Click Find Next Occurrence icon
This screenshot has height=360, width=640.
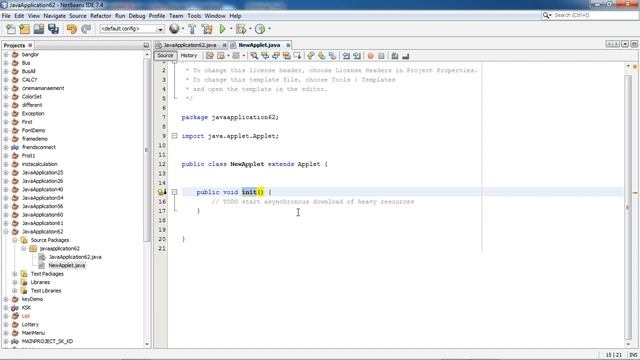(276, 56)
